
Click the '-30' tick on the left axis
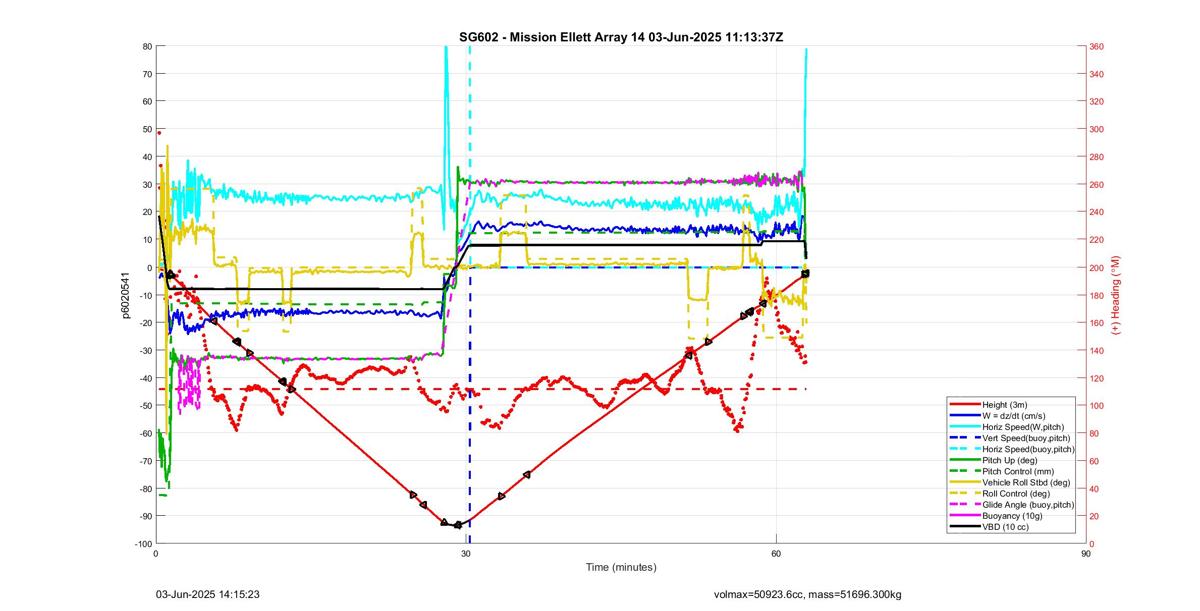144,350
